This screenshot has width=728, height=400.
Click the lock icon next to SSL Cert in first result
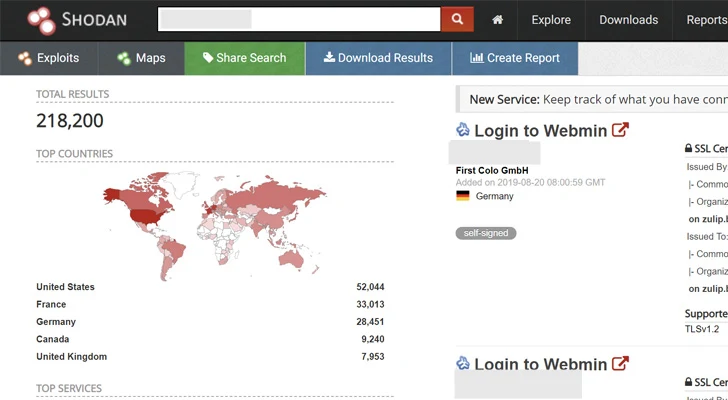point(689,148)
